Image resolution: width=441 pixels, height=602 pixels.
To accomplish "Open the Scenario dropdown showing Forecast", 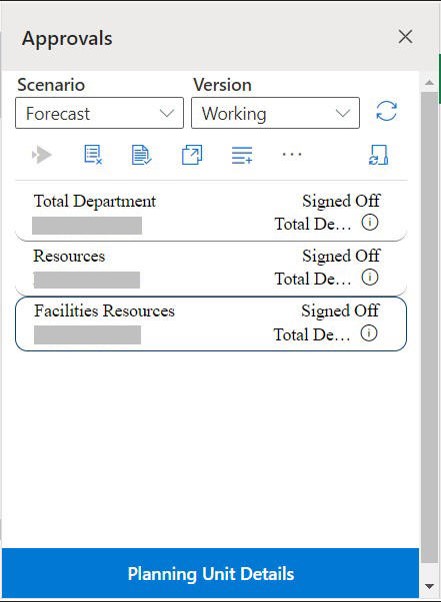I will [99, 113].
